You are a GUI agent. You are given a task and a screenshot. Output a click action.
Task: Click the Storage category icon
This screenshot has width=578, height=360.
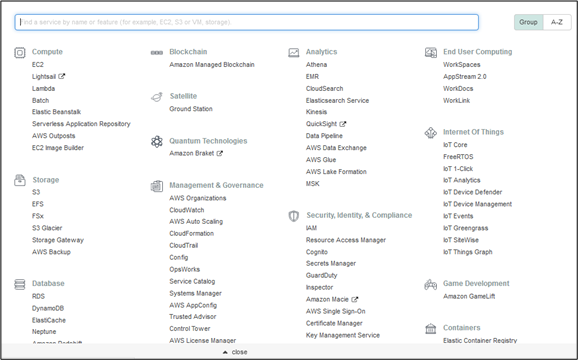(20, 181)
